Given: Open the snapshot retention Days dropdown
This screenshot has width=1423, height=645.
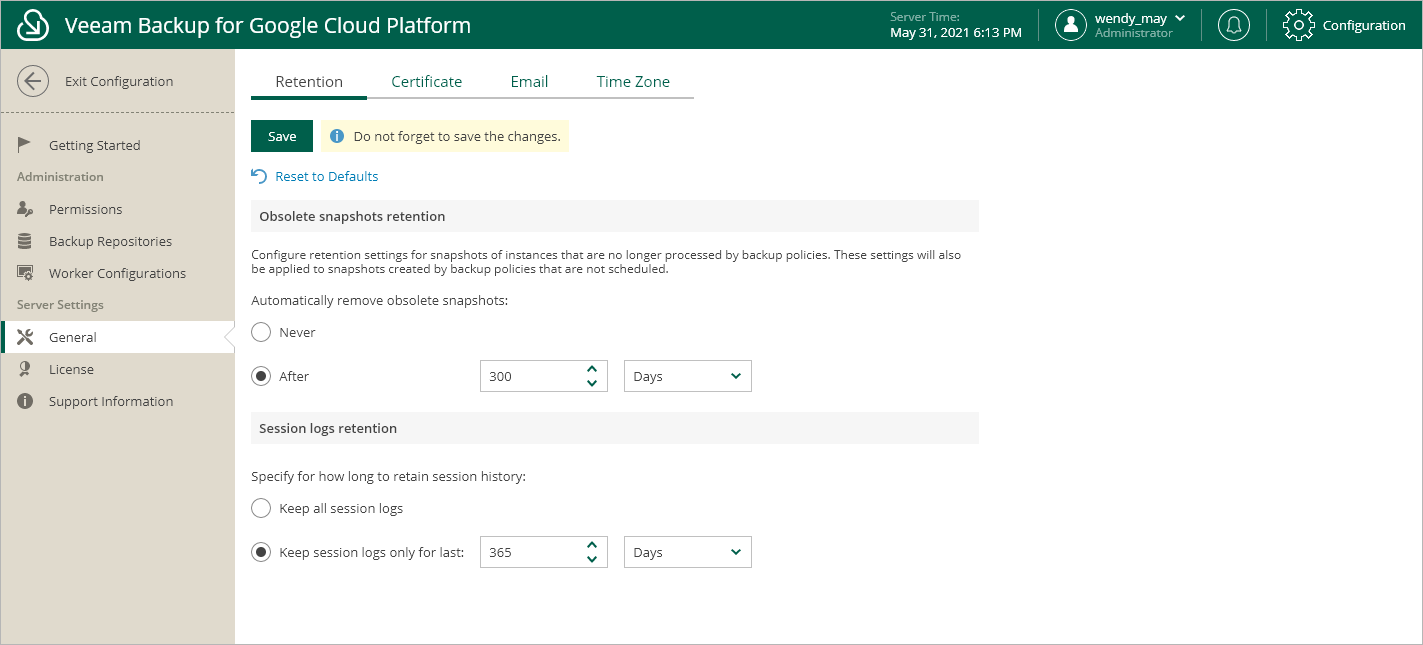Looking at the screenshot, I should [x=688, y=376].
